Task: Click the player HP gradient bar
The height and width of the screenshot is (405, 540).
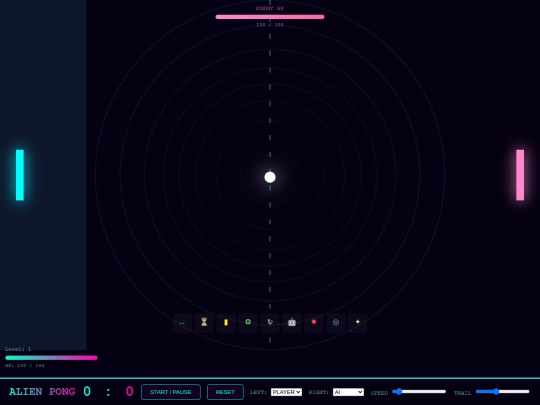Action: click(x=51, y=358)
